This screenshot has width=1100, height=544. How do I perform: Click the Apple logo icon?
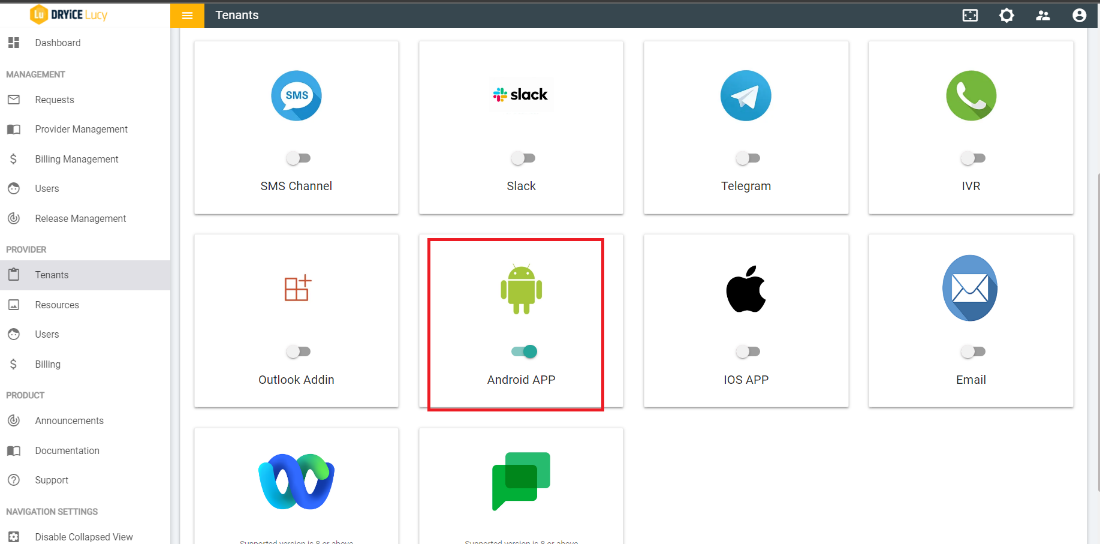point(746,288)
